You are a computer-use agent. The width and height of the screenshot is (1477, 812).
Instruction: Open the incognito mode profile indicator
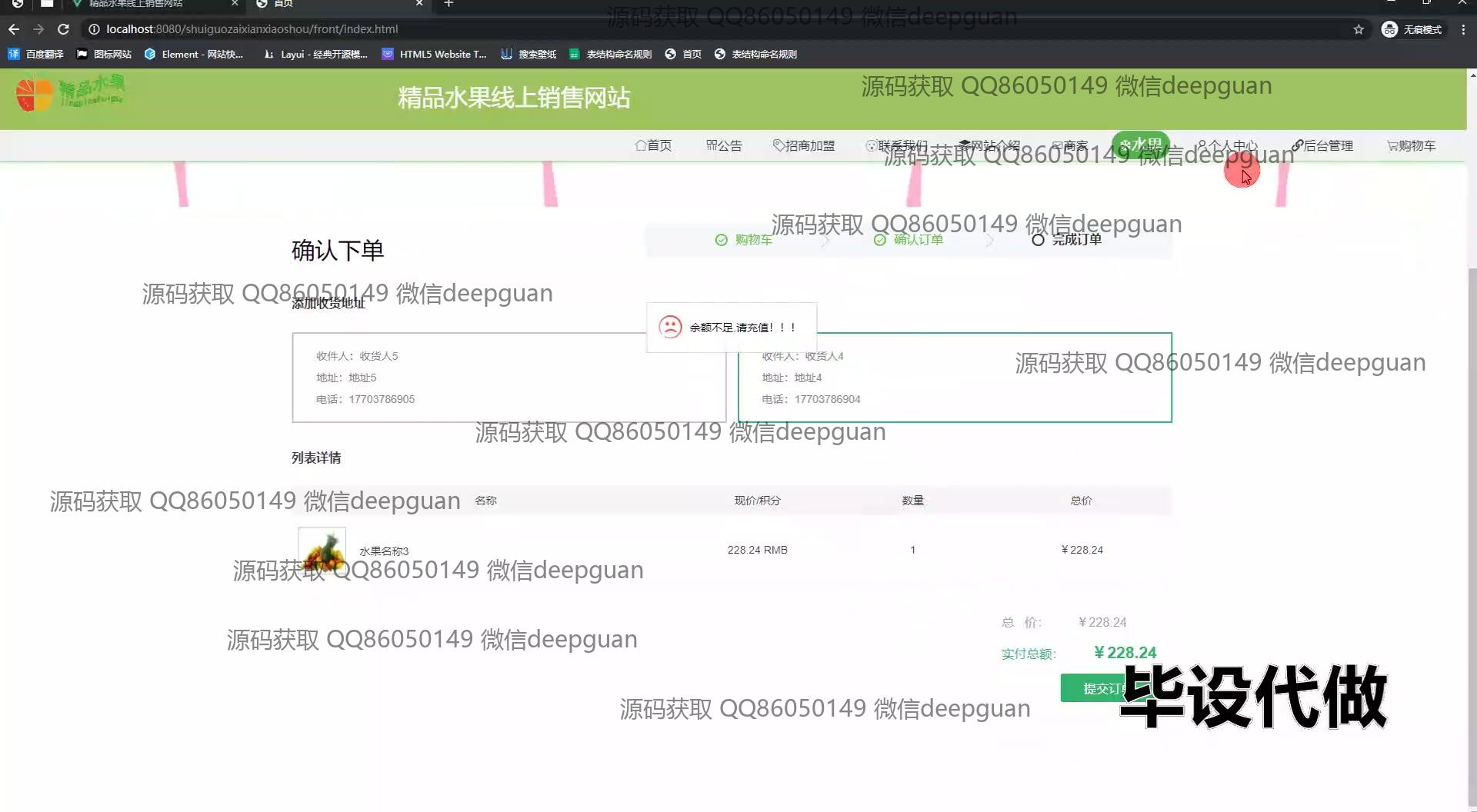click(1412, 29)
